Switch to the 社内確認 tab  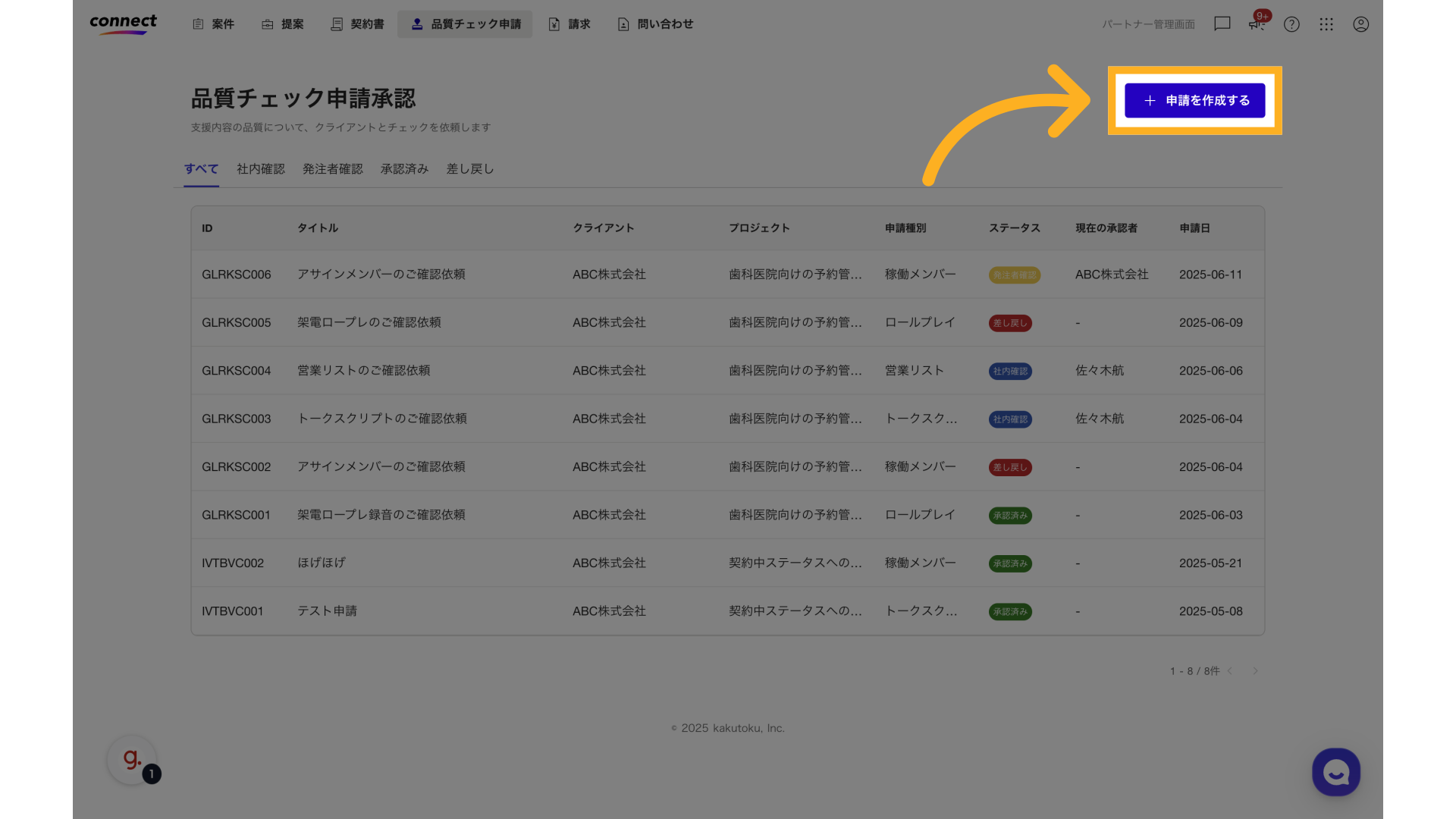click(x=260, y=169)
